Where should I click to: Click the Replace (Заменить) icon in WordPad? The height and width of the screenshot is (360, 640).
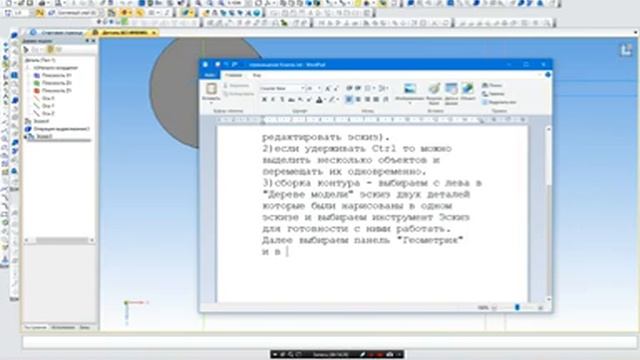coord(485,93)
